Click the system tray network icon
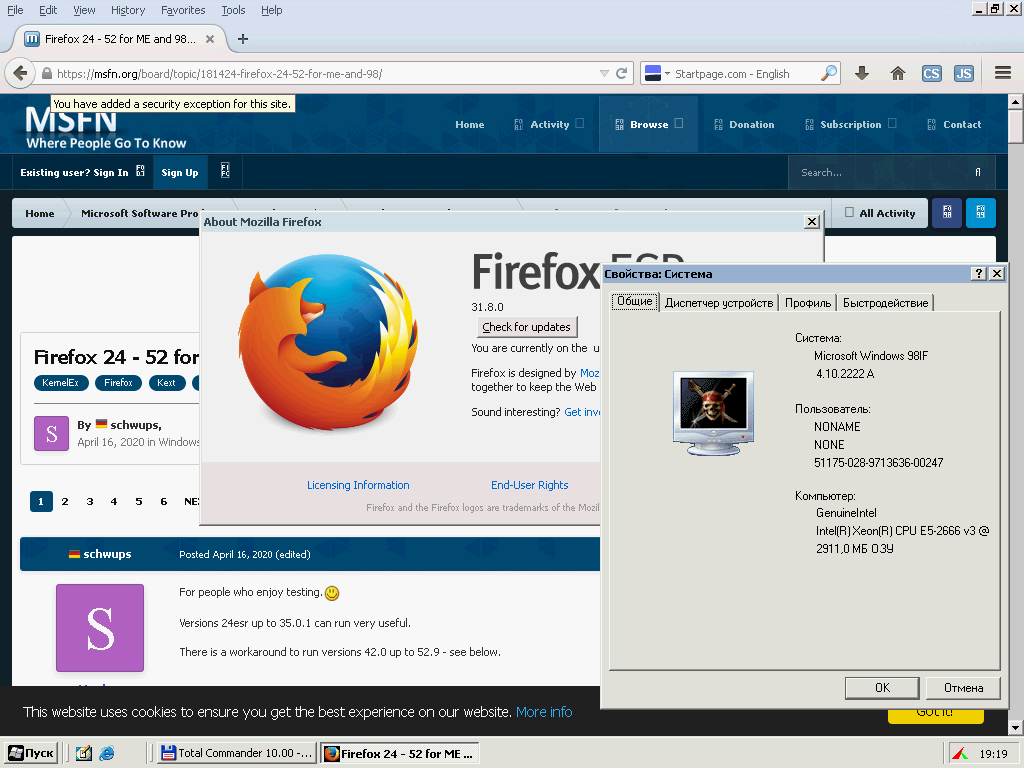This screenshot has height=768, width=1024. pos(960,754)
